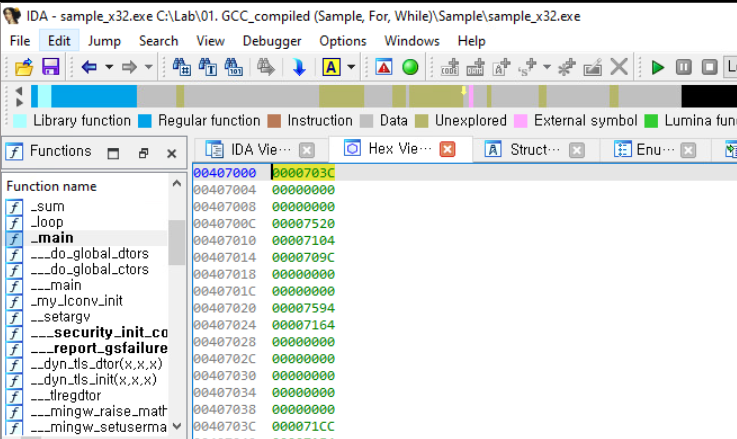Image resolution: width=737 pixels, height=439 pixels.
Task: Open the Jump menu
Action: [x=104, y=41]
